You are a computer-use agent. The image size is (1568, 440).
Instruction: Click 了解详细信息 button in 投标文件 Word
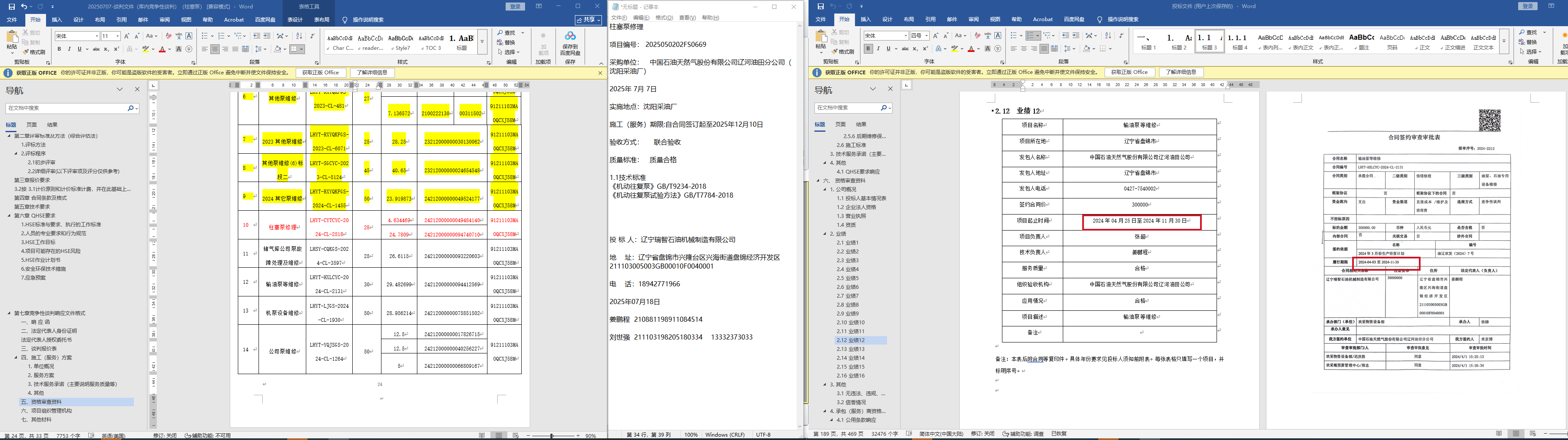coord(1181,73)
